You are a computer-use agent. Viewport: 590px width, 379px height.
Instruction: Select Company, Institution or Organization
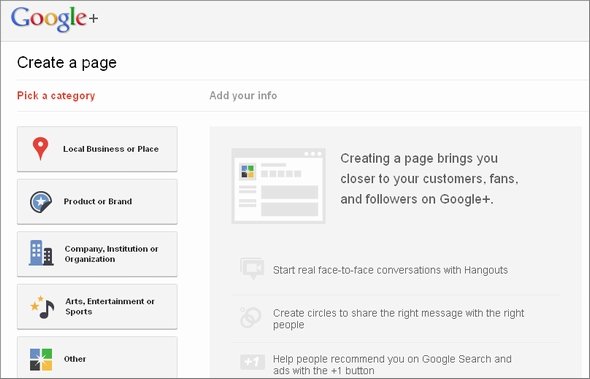click(97, 254)
